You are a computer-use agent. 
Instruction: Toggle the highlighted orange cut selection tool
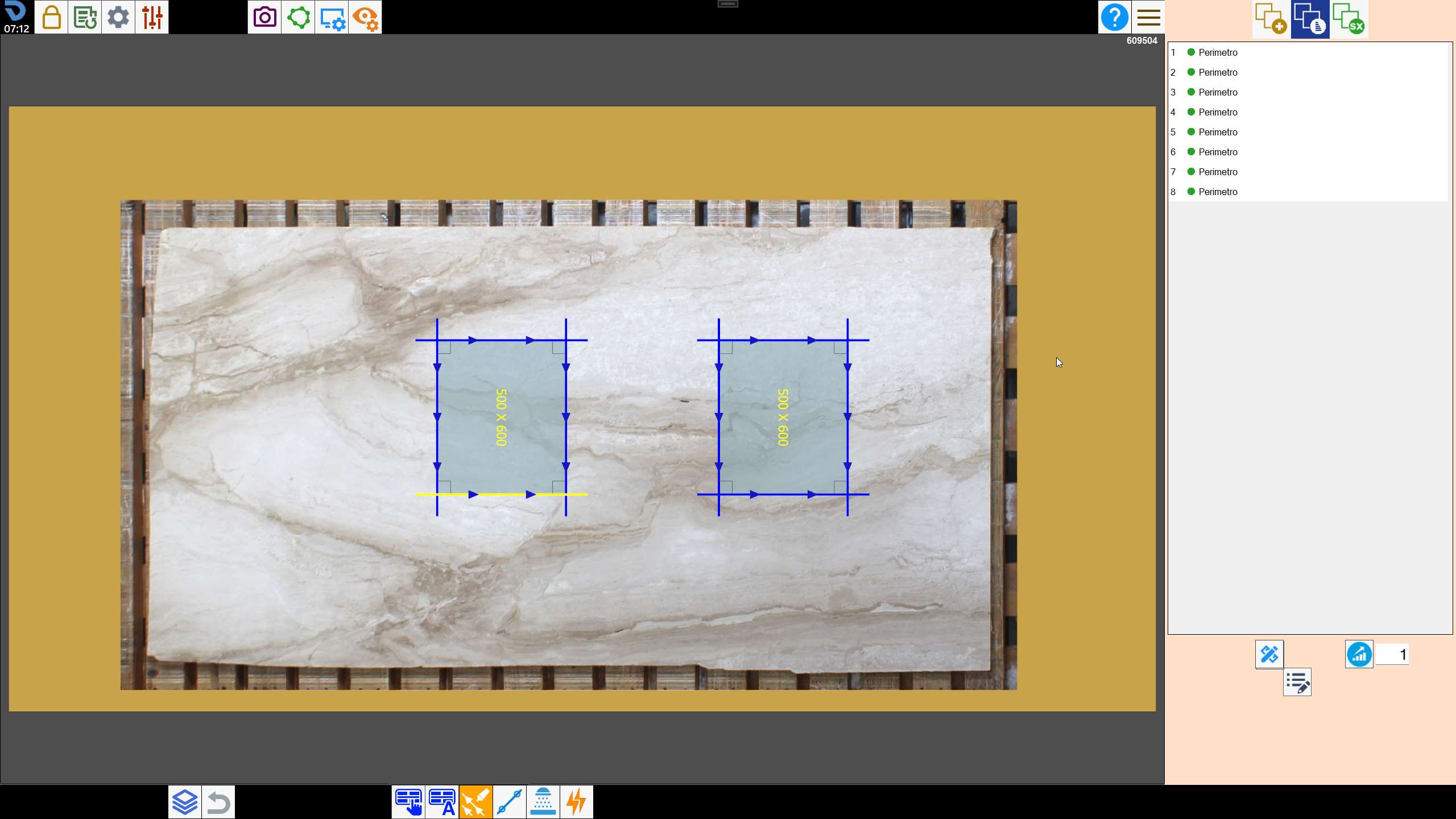[x=475, y=802]
